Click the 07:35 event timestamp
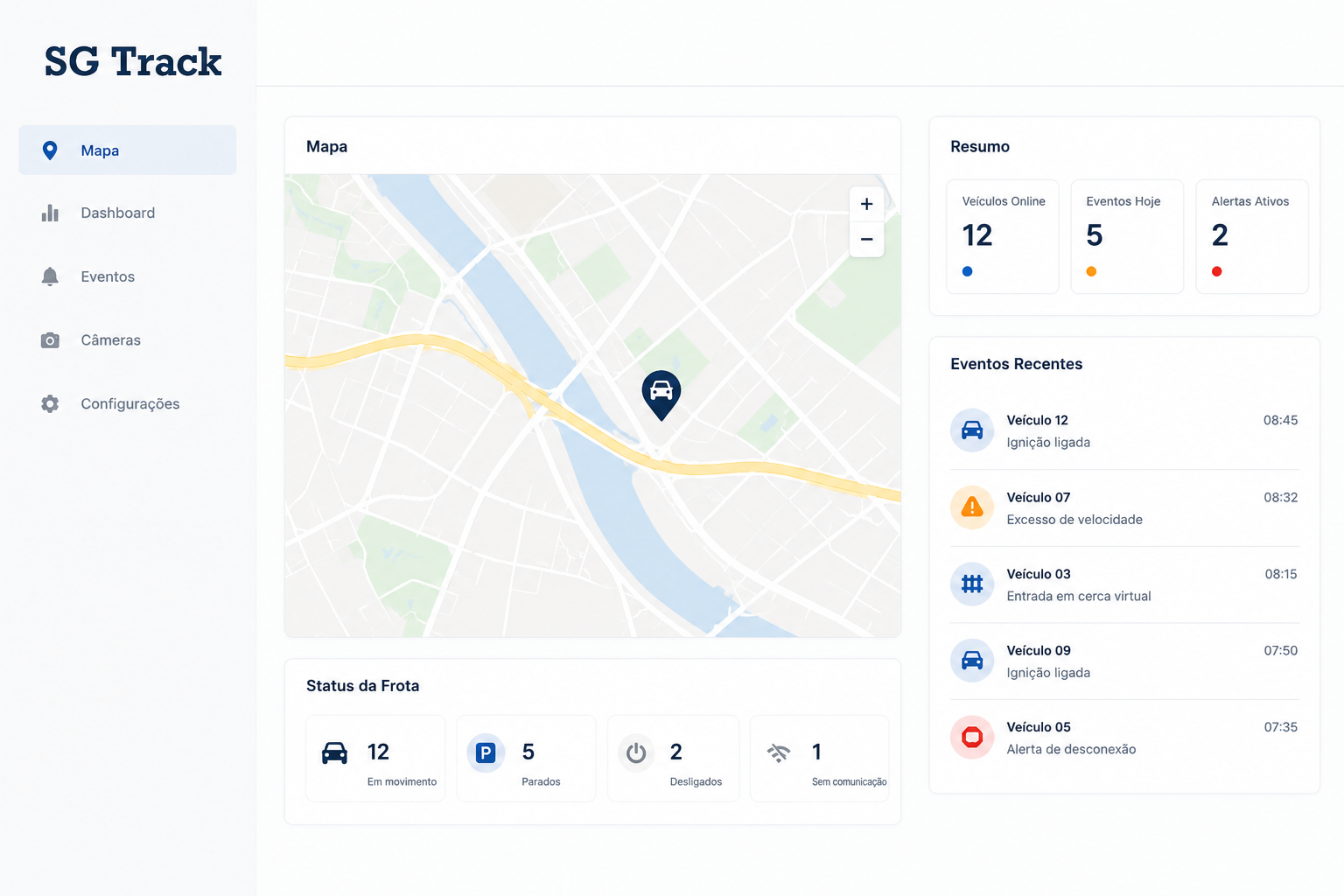 (x=1280, y=727)
